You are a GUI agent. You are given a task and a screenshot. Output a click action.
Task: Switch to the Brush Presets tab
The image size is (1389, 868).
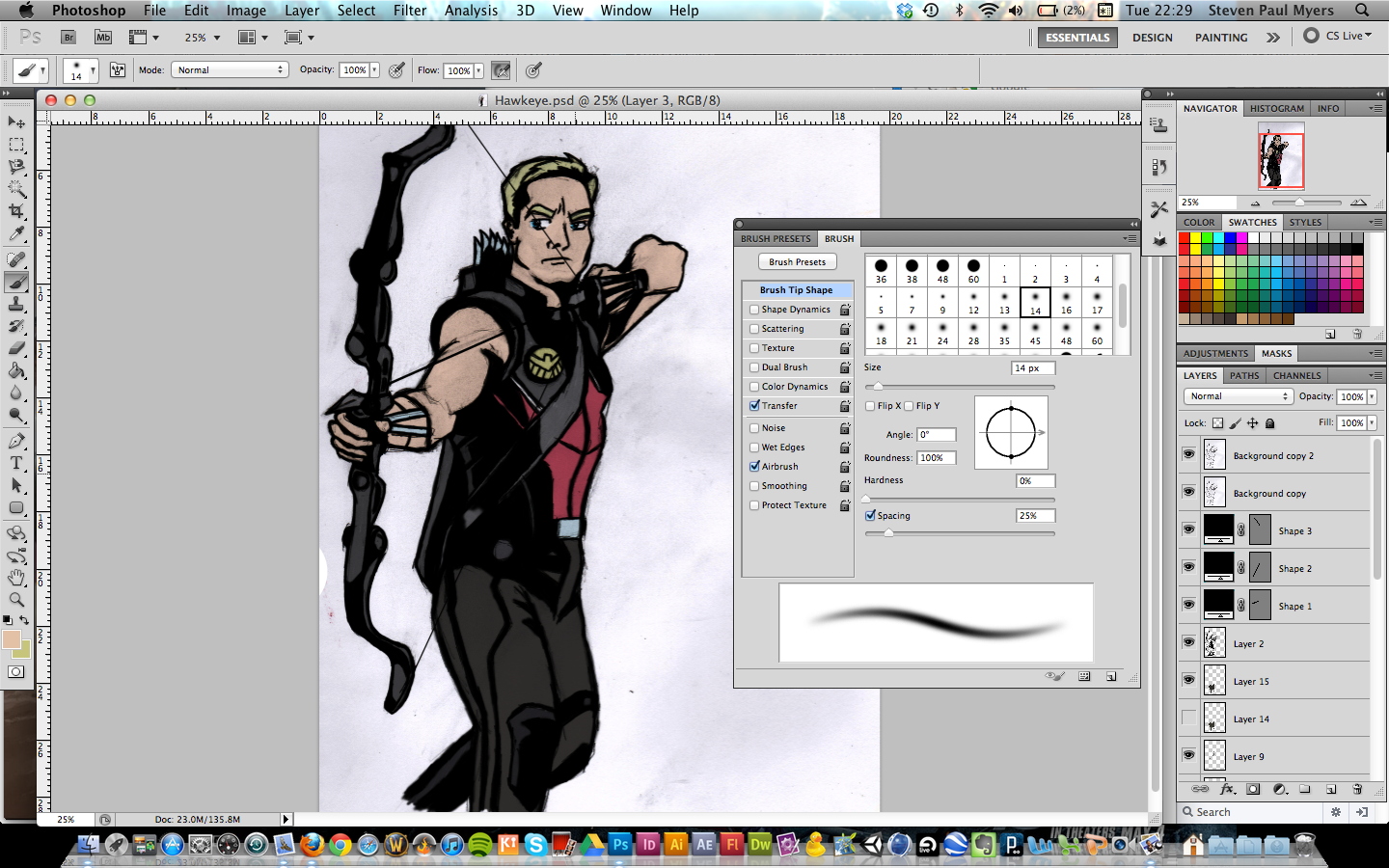coord(776,238)
